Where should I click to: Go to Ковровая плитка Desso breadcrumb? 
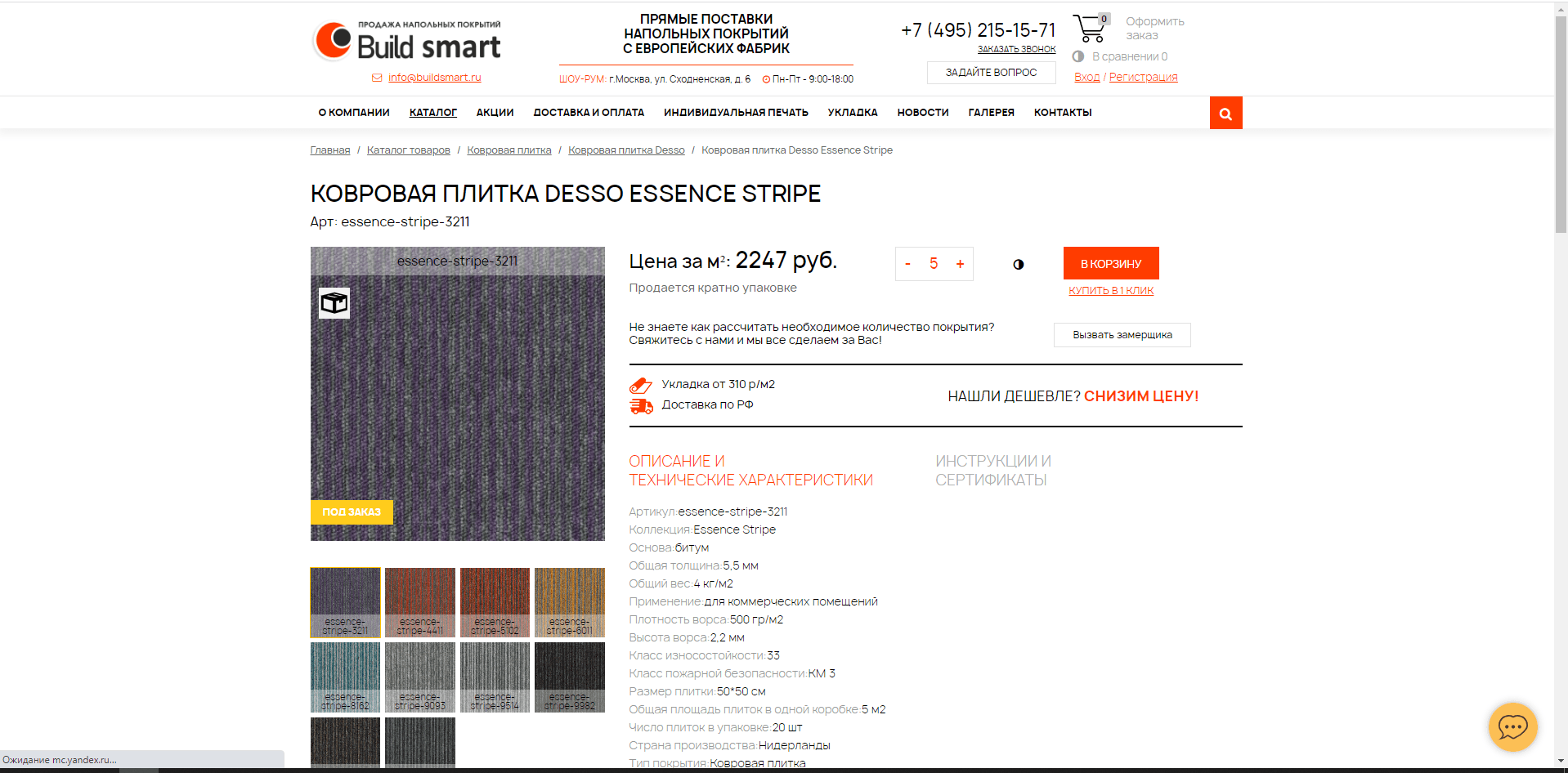click(626, 150)
